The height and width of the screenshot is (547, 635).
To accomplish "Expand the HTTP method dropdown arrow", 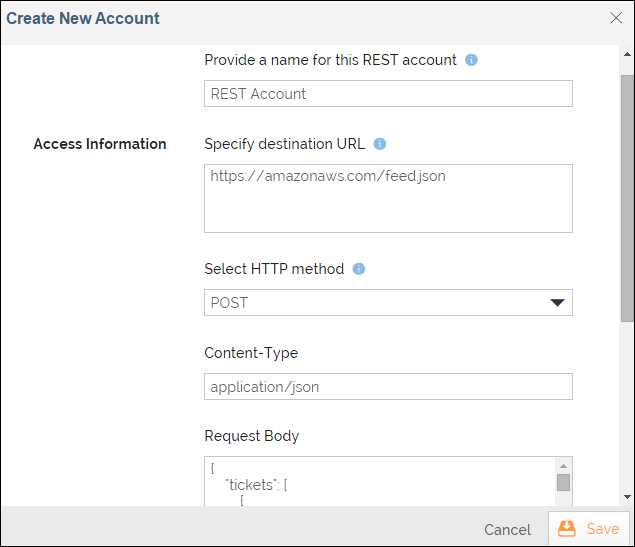I will pyautogui.click(x=558, y=303).
